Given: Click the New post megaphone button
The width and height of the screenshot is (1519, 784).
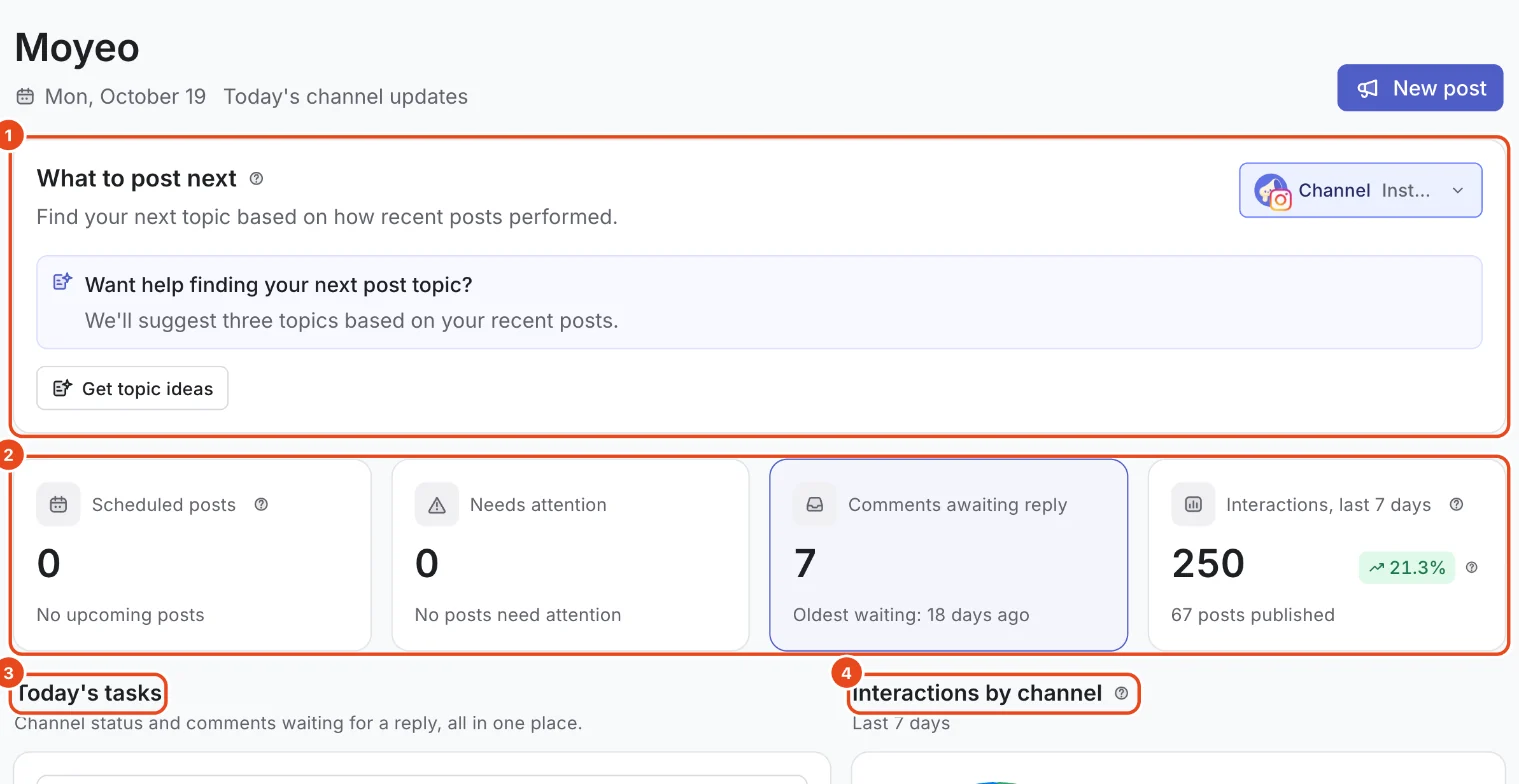Looking at the screenshot, I should [1420, 88].
